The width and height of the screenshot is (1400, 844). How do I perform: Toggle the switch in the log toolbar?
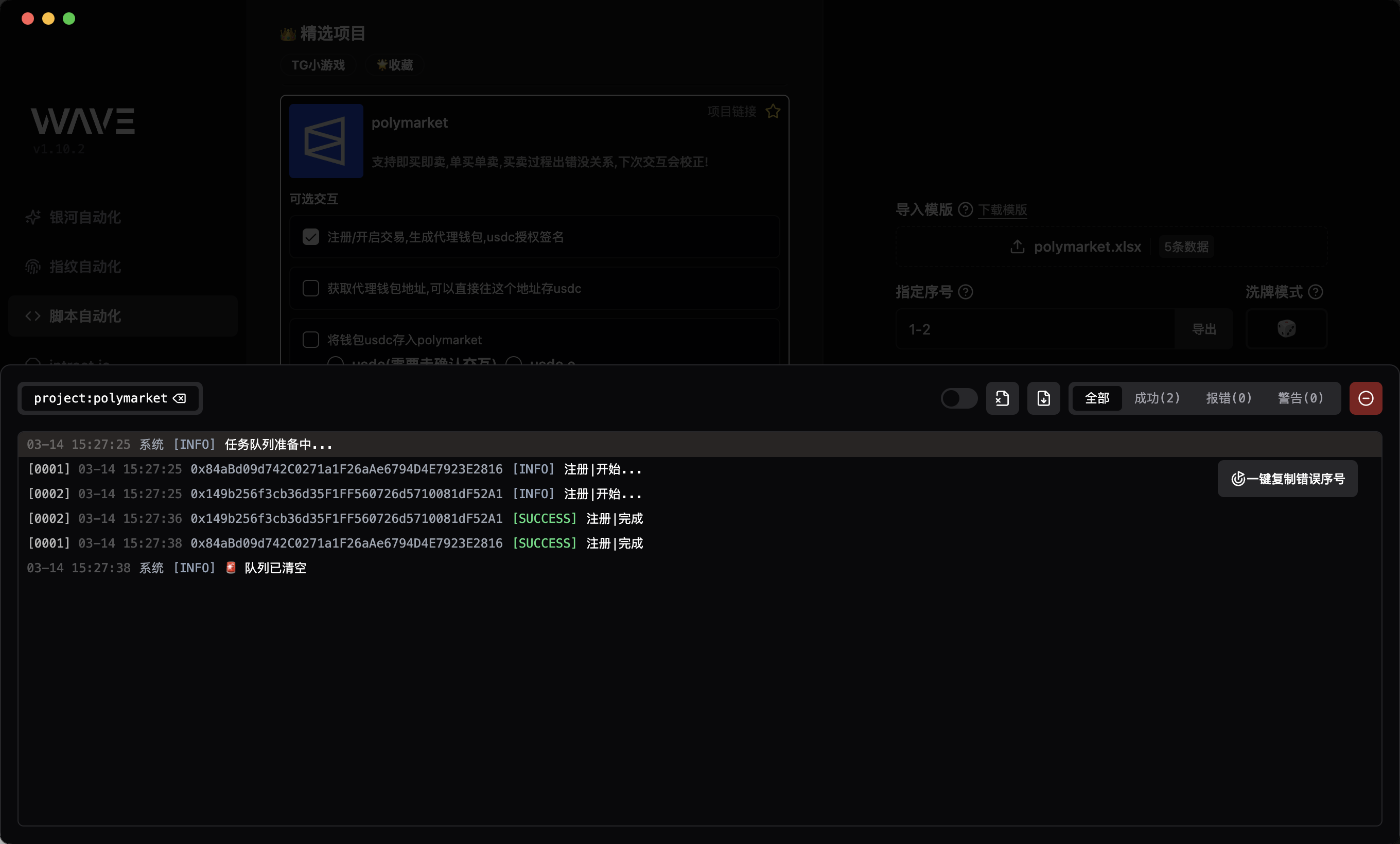958,398
